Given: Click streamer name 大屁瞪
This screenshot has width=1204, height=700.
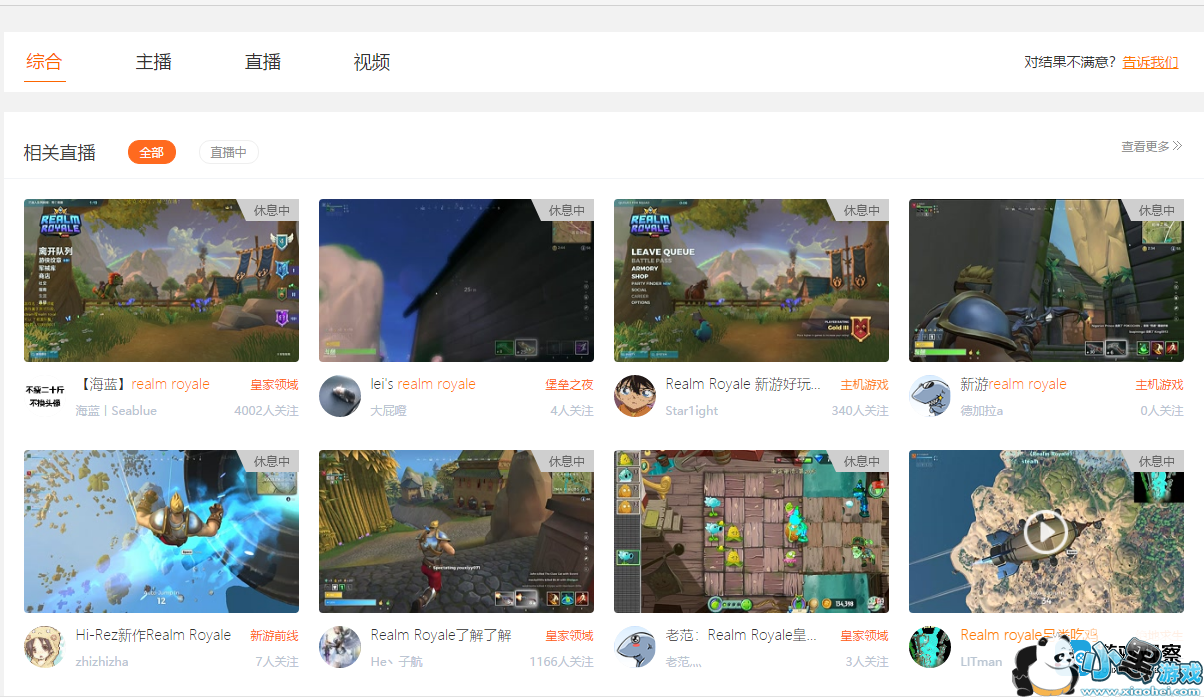Looking at the screenshot, I should coord(389,411).
